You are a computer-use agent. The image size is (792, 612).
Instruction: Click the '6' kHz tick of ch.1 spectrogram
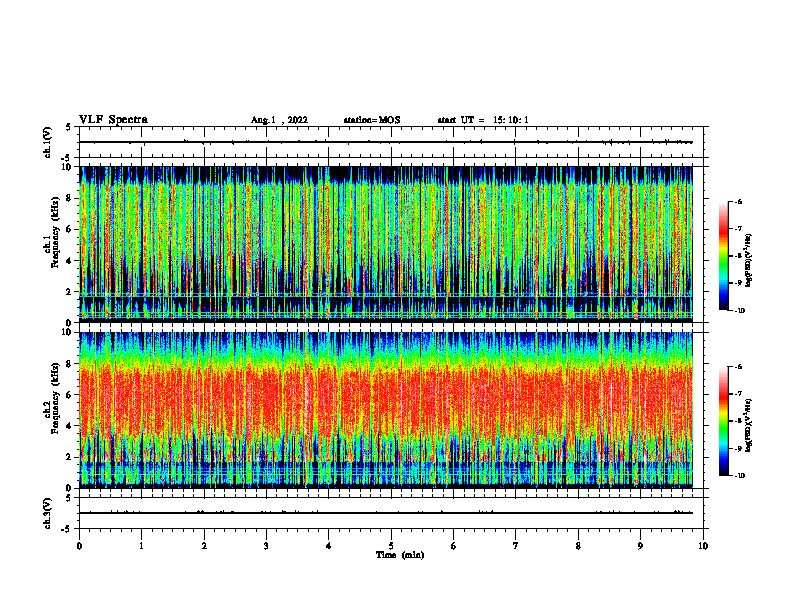click(70, 229)
